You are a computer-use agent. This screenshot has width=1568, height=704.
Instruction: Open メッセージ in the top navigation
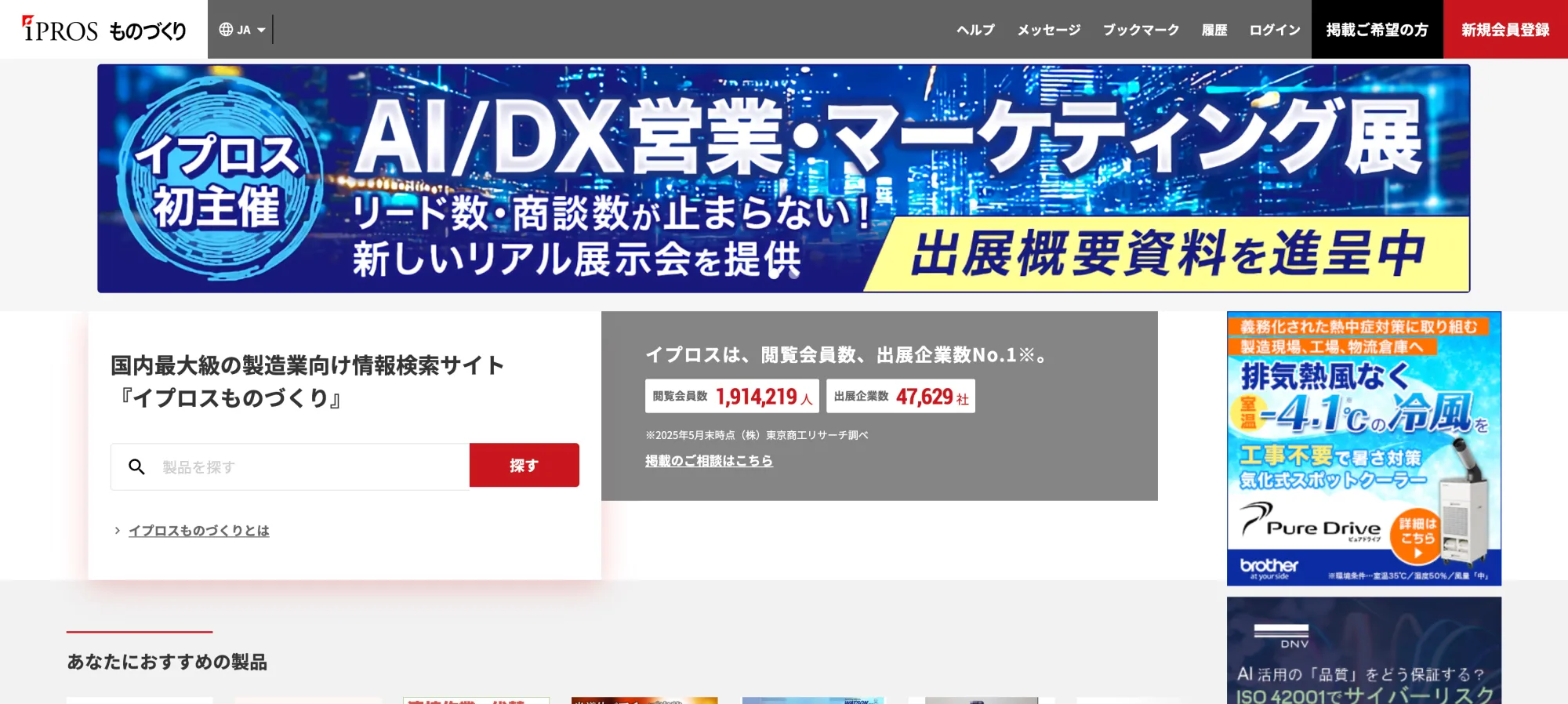pyautogui.click(x=1048, y=30)
